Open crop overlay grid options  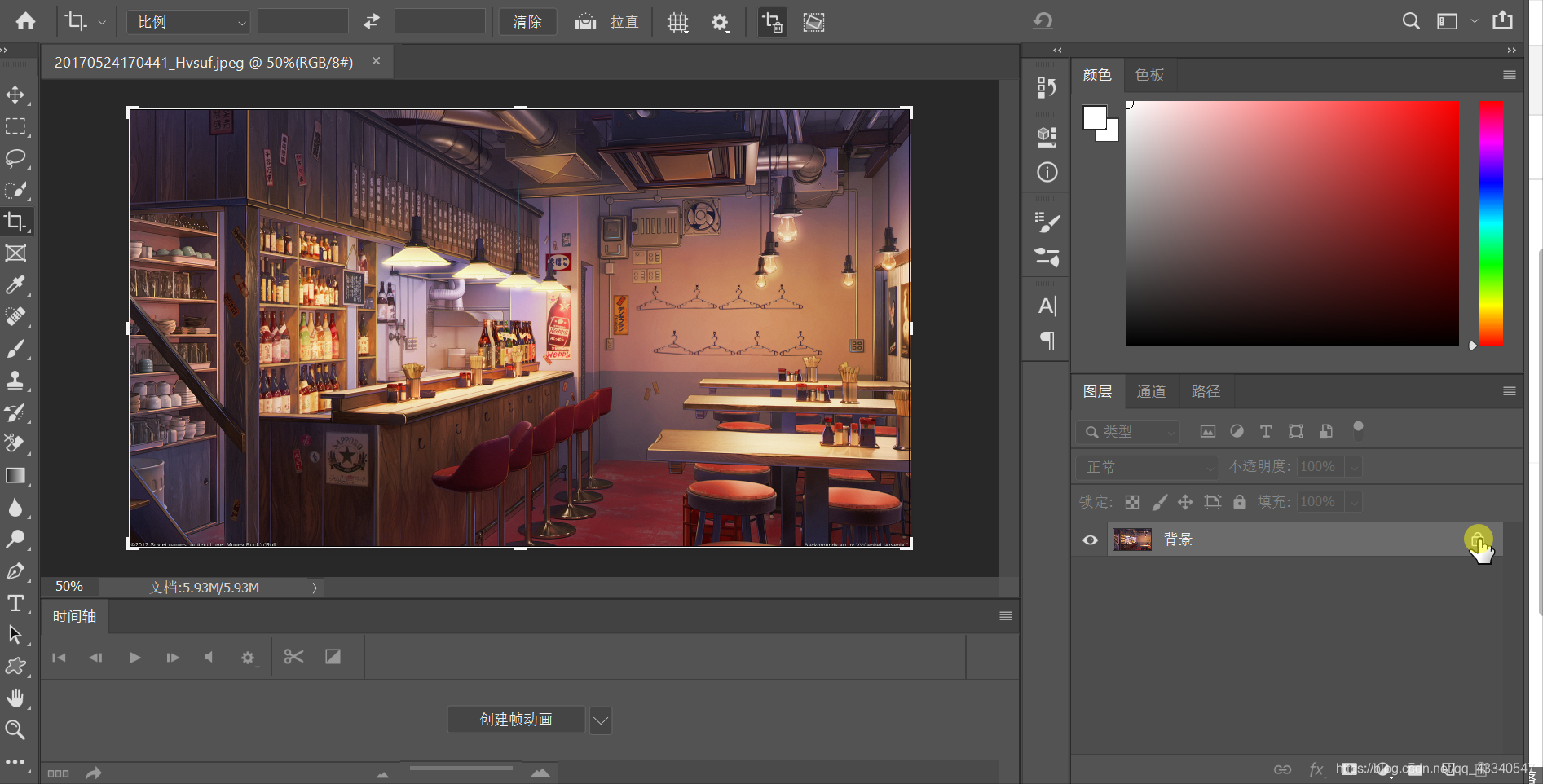coord(677,23)
